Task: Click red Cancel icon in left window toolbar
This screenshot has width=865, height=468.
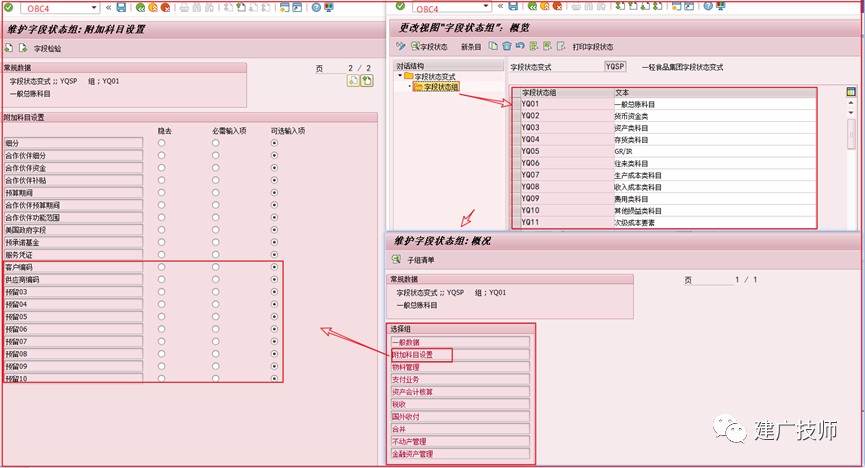Action: pyautogui.click(x=165, y=7)
